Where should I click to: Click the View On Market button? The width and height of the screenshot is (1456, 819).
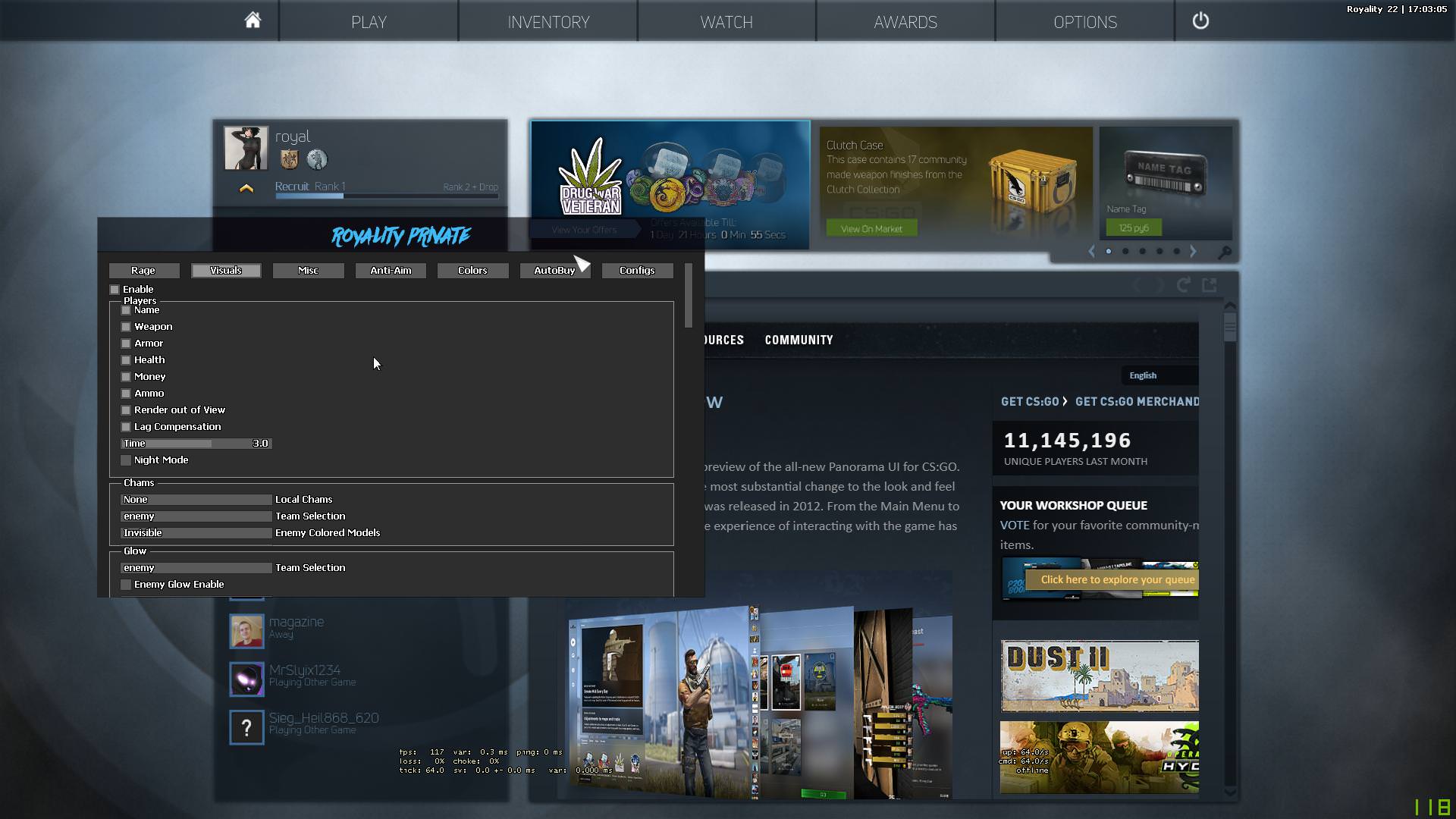click(x=871, y=228)
